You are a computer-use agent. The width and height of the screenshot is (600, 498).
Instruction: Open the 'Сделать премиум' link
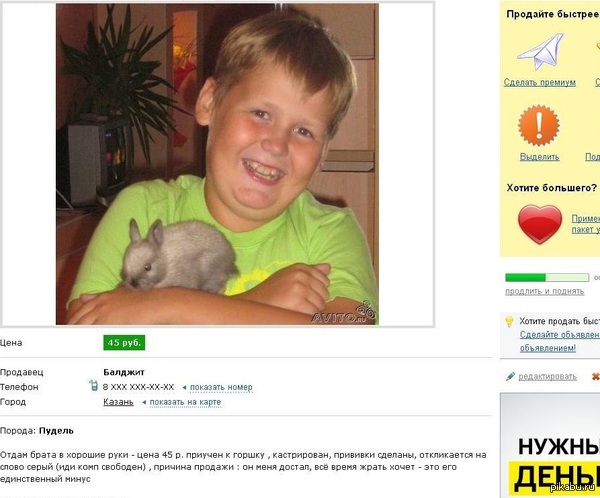540,82
